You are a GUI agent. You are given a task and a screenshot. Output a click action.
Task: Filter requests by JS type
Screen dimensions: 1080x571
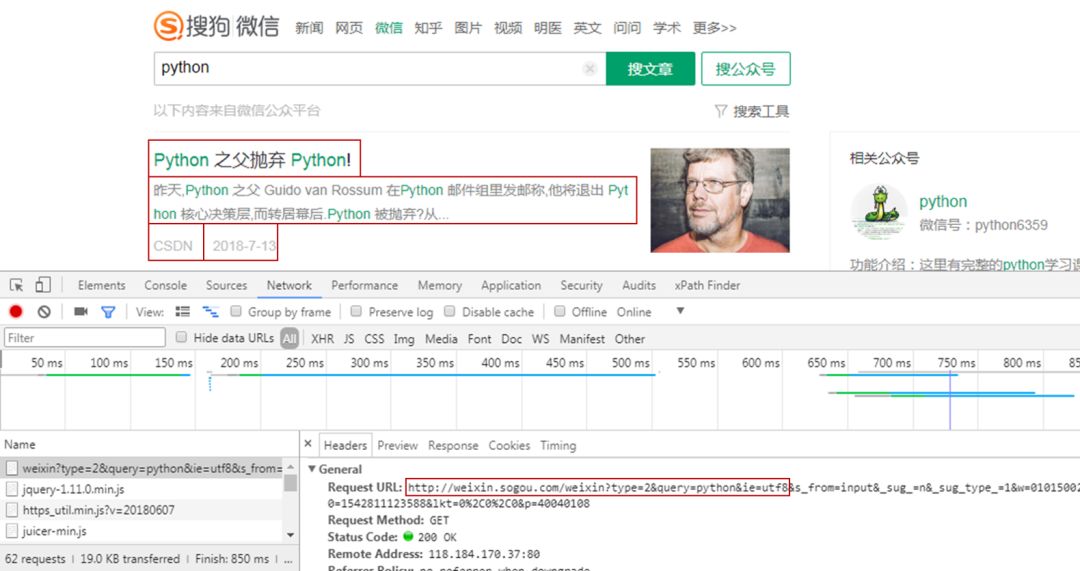[x=349, y=339]
